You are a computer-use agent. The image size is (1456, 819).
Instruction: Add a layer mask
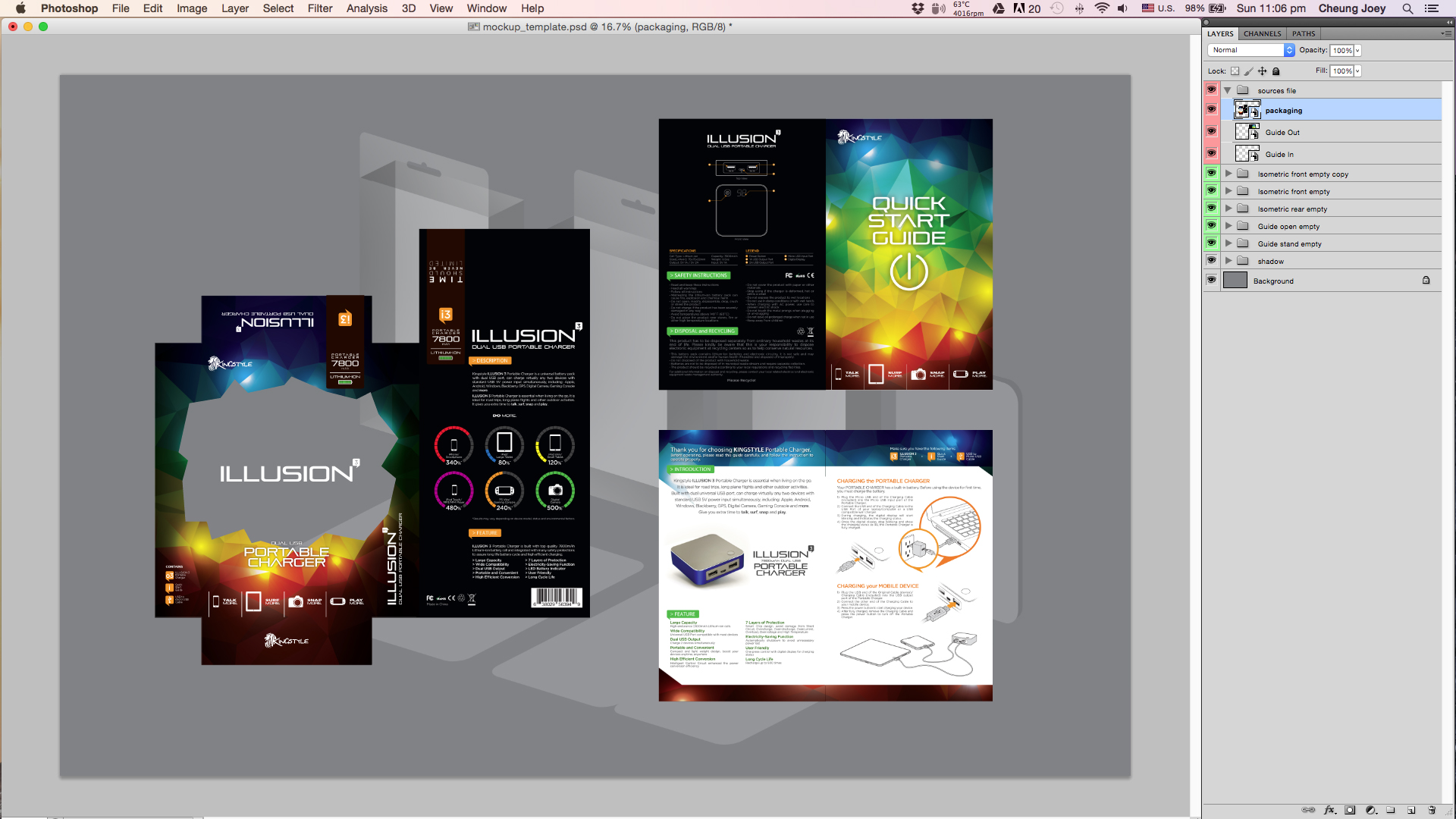point(1350,810)
